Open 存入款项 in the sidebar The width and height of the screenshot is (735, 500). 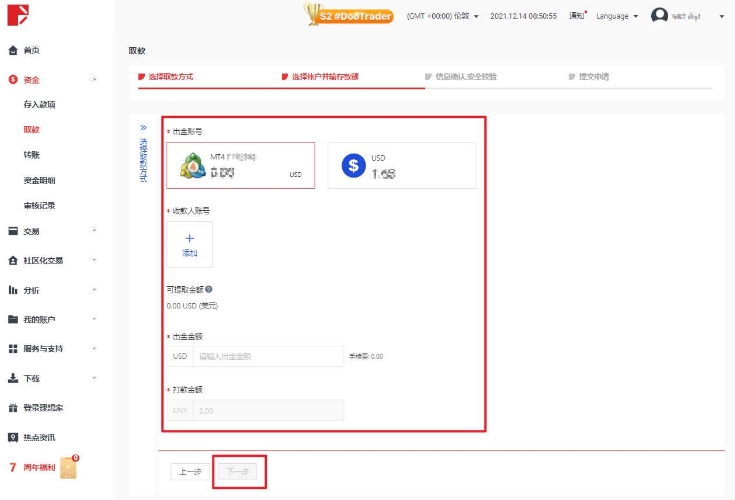(40, 104)
